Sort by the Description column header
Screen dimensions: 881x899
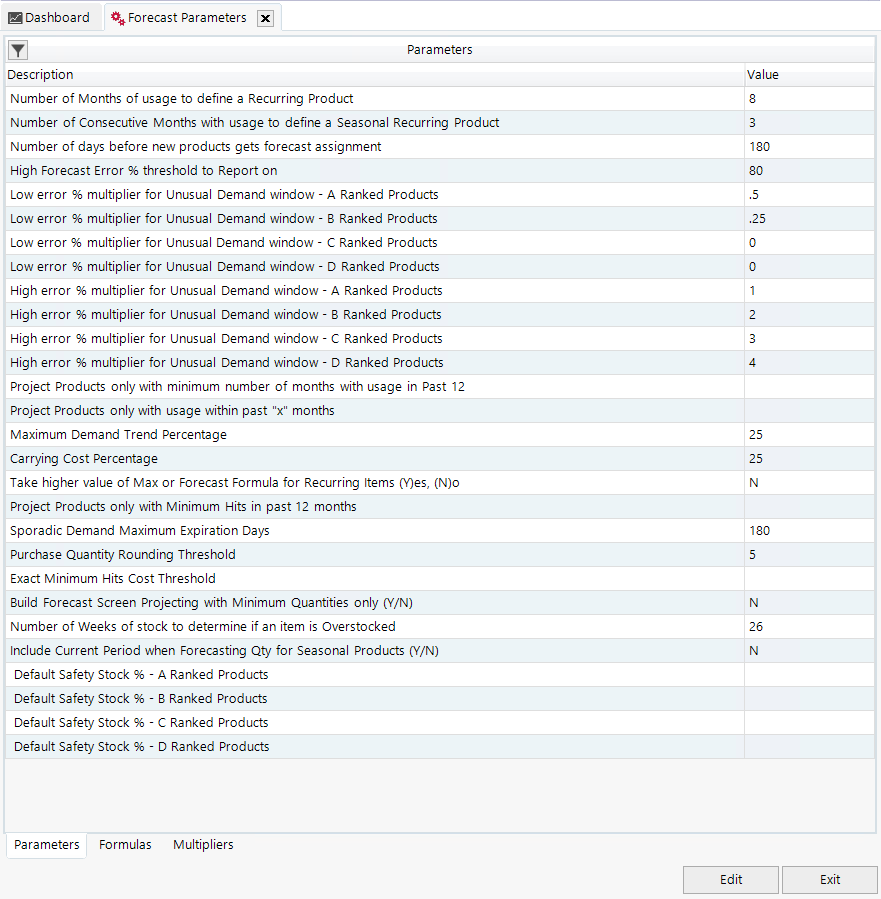374,75
